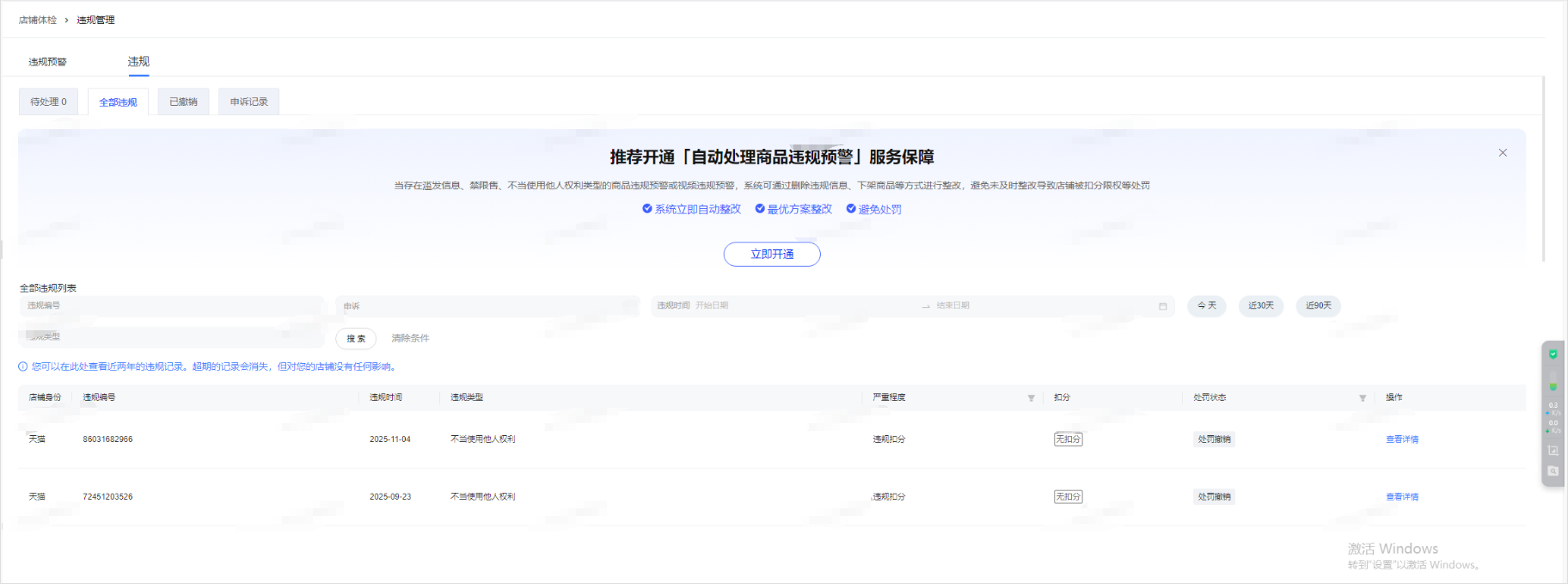The image size is (1568, 584).
Task: Select the 近30天 quick date filter
Action: click(x=1260, y=306)
